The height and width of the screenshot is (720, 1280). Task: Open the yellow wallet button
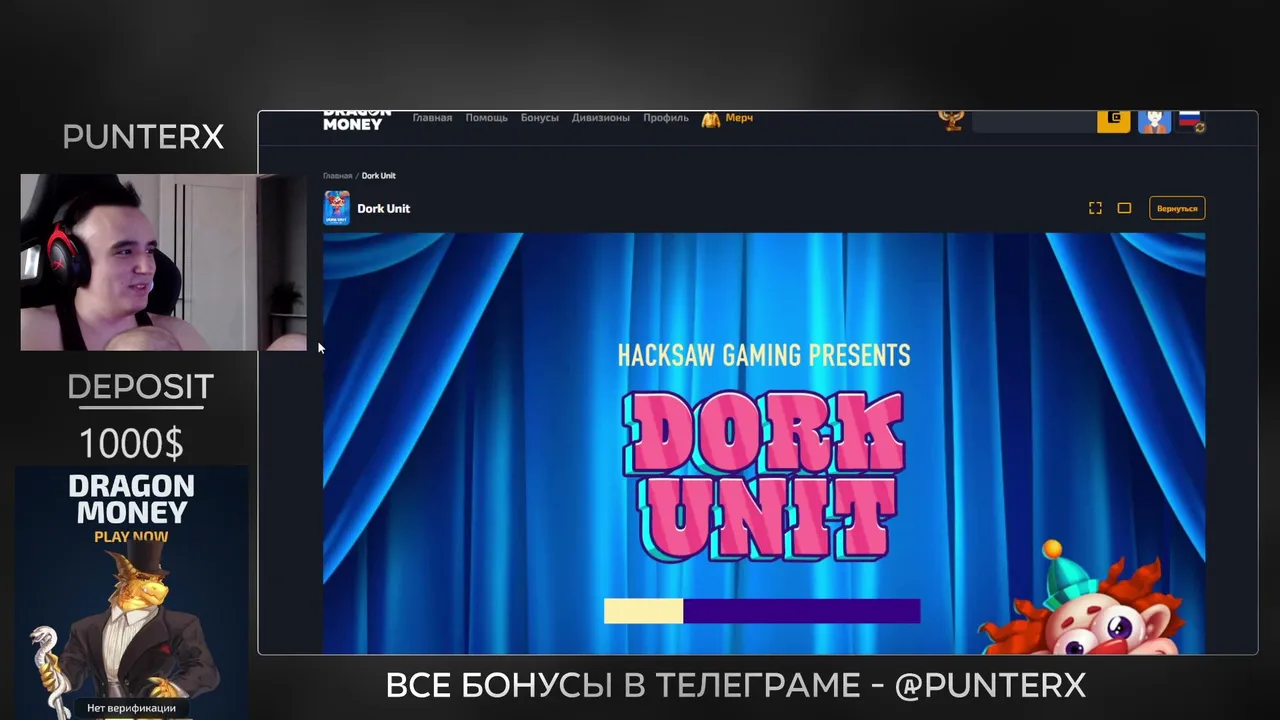pyautogui.click(x=1114, y=122)
